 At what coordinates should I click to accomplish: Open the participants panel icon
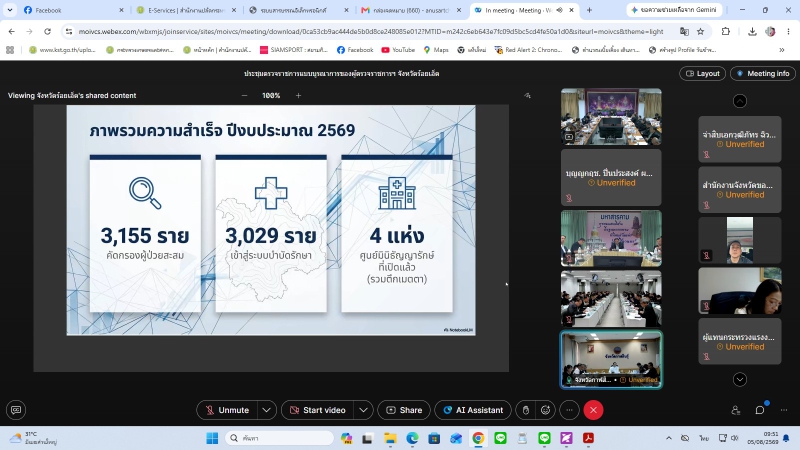tap(735, 410)
